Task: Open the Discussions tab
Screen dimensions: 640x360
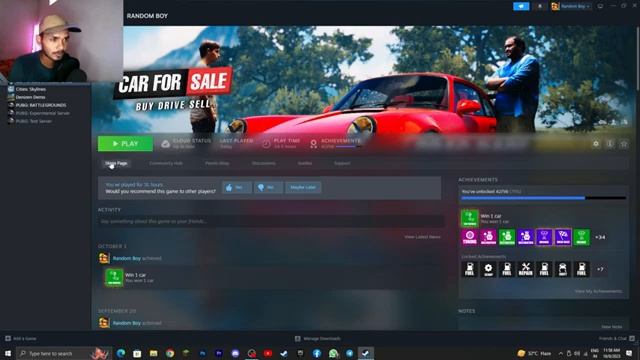Action: (264, 163)
